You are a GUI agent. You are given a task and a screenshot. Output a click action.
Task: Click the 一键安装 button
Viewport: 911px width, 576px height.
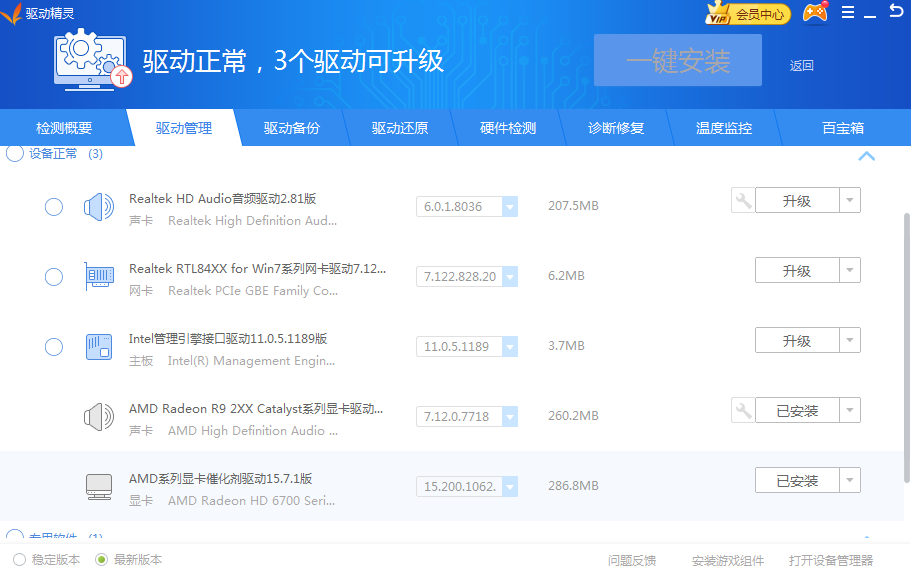[677, 61]
